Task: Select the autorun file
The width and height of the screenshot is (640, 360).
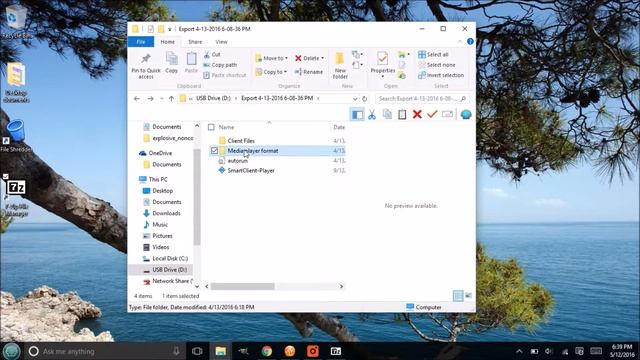Action: 238,160
